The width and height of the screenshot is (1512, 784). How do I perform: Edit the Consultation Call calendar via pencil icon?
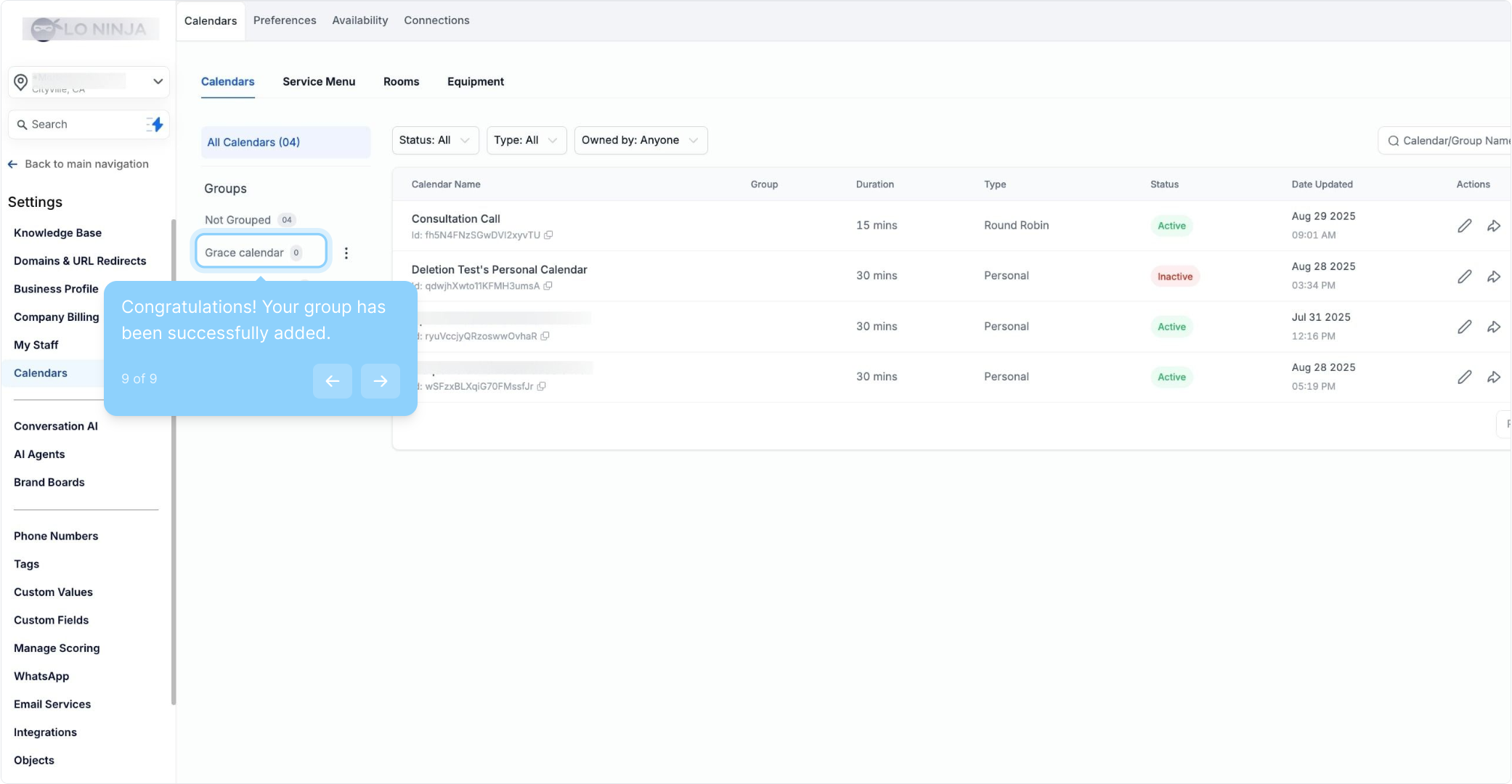pyautogui.click(x=1464, y=226)
